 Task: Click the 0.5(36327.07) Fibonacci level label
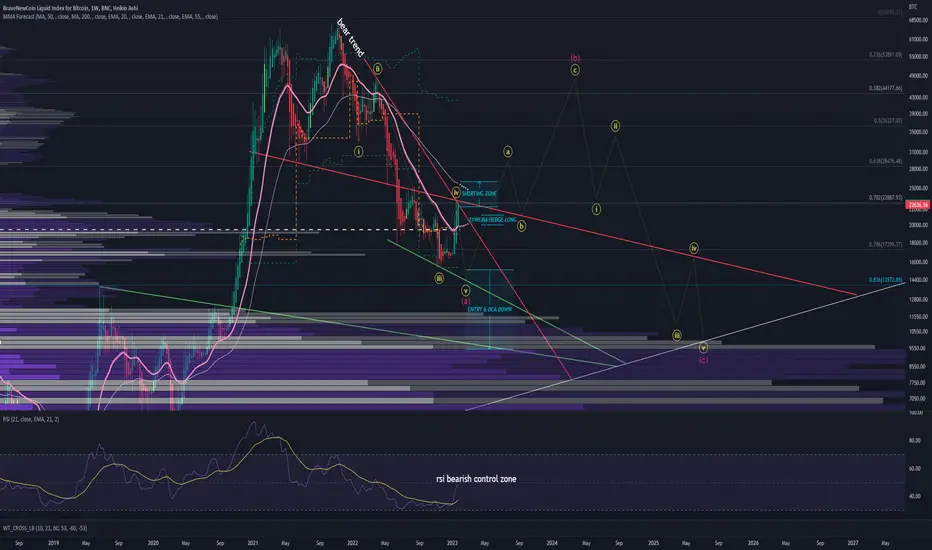(x=888, y=121)
